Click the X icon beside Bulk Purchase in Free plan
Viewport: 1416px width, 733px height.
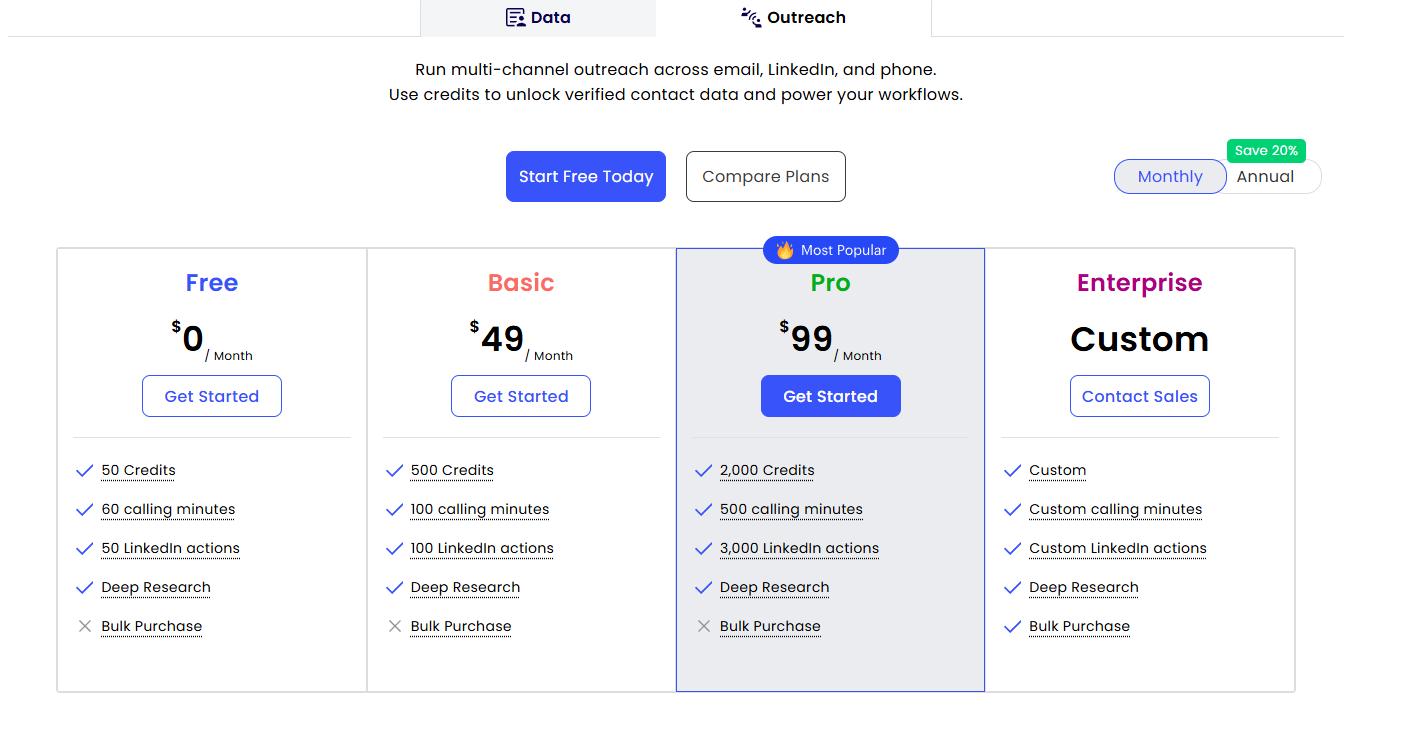[84, 626]
